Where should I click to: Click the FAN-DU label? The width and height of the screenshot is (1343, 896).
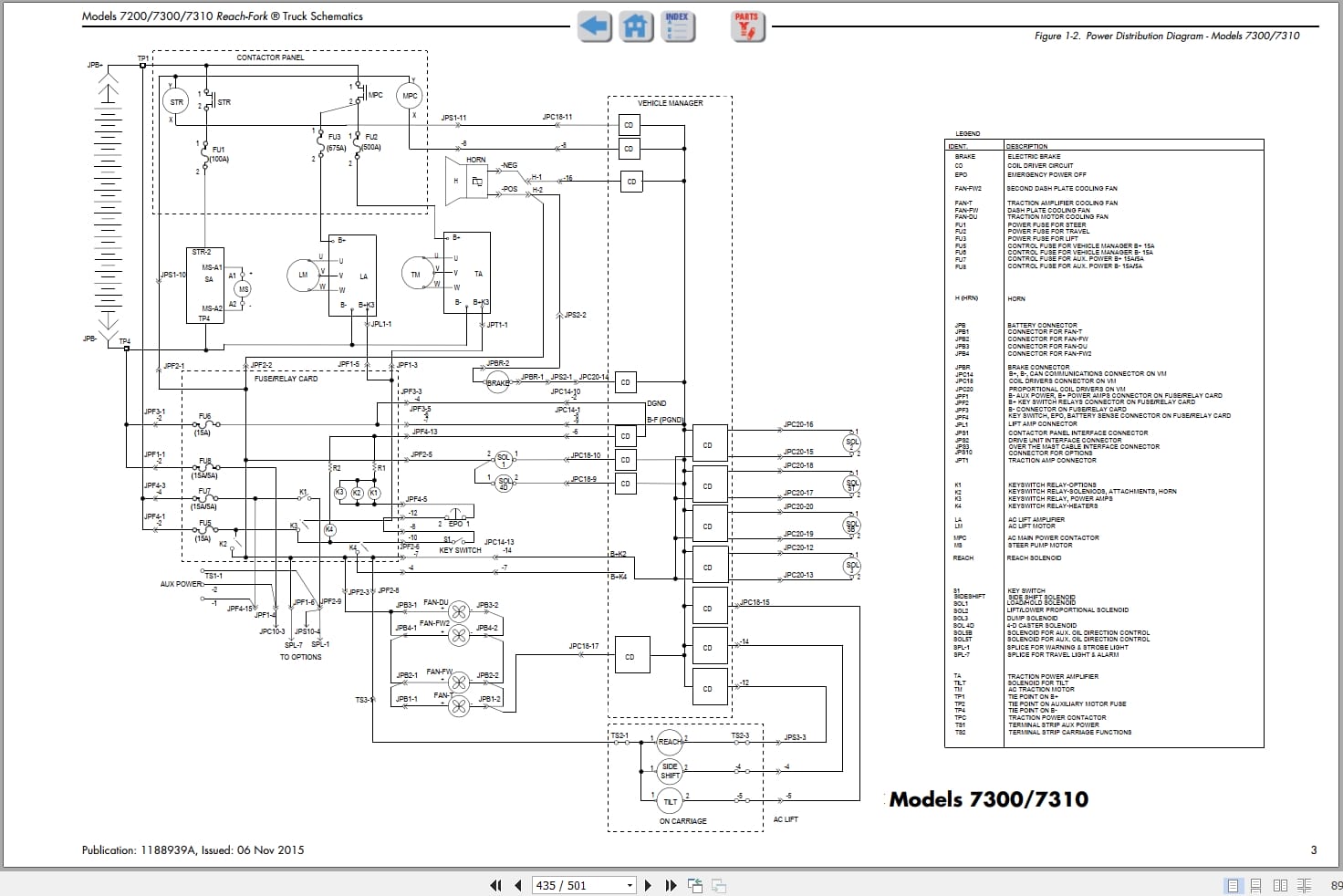[x=435, y=602]
